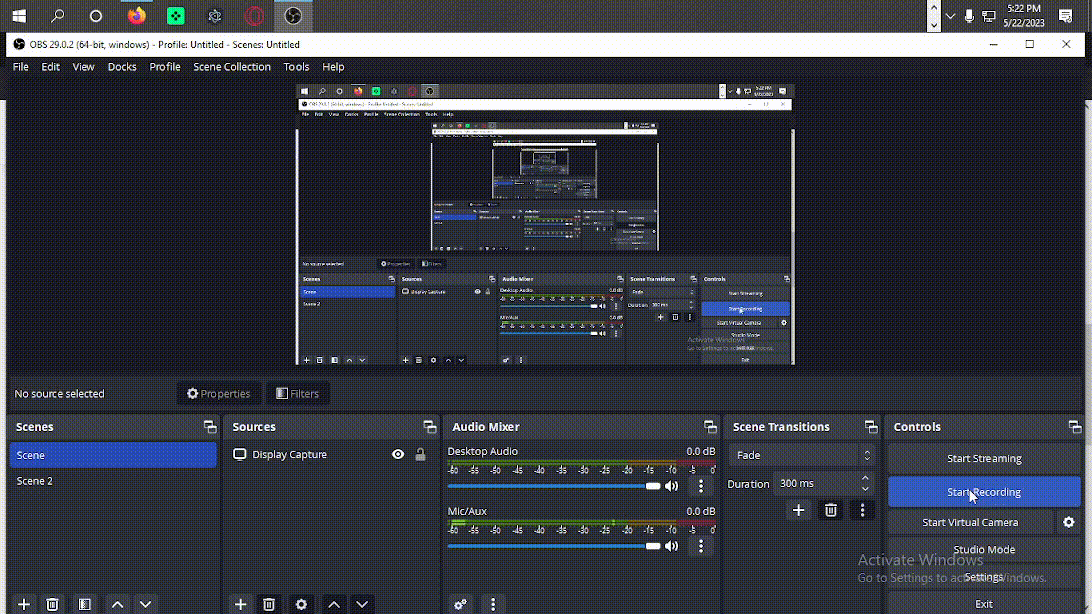Open Desktop Audio three-dot options menu
The image size is (1092, 614).
pyautogui.click(x=701, y=486)
